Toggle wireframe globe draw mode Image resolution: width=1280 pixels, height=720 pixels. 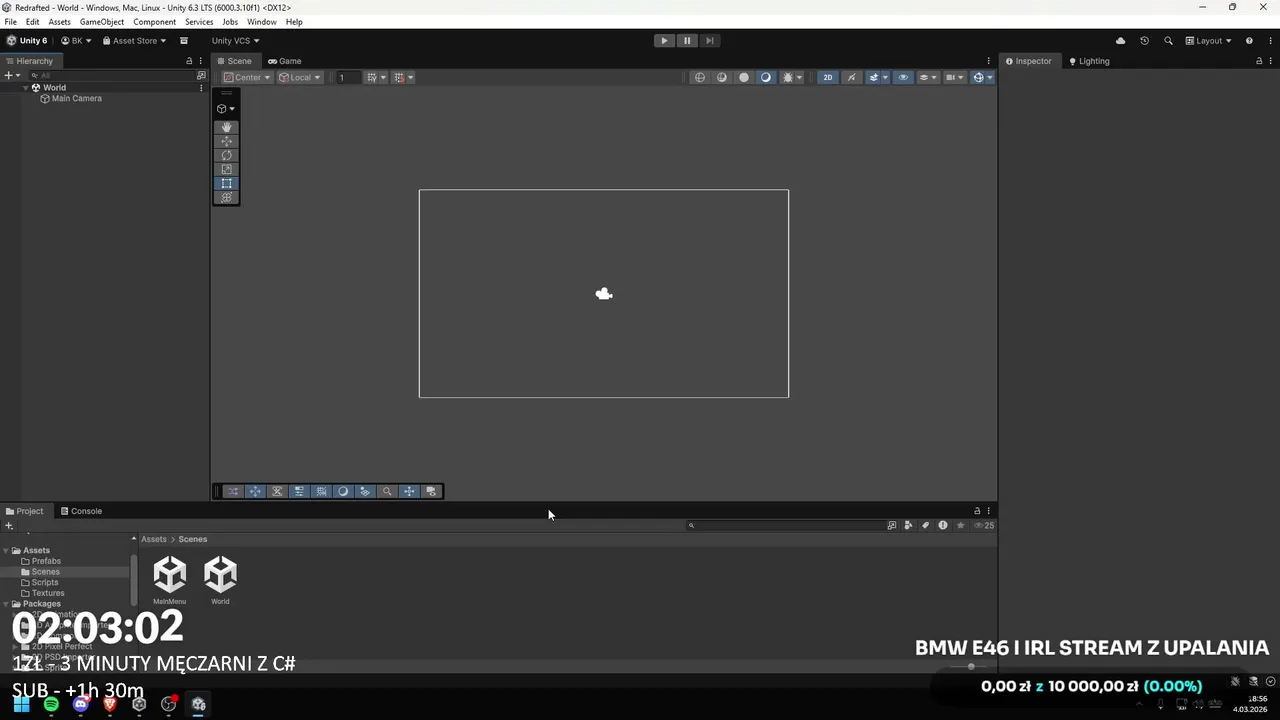(700, 77)
